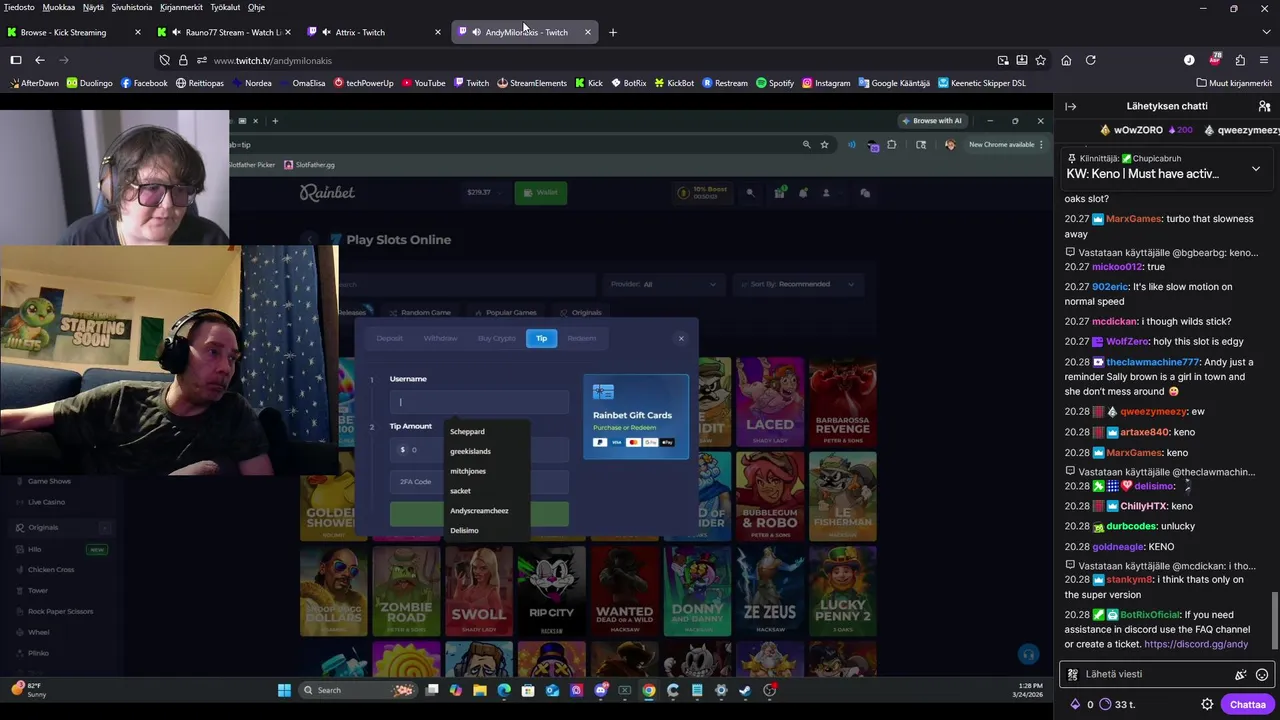Click the green Wallet button on Rainbet

point(541,193)
